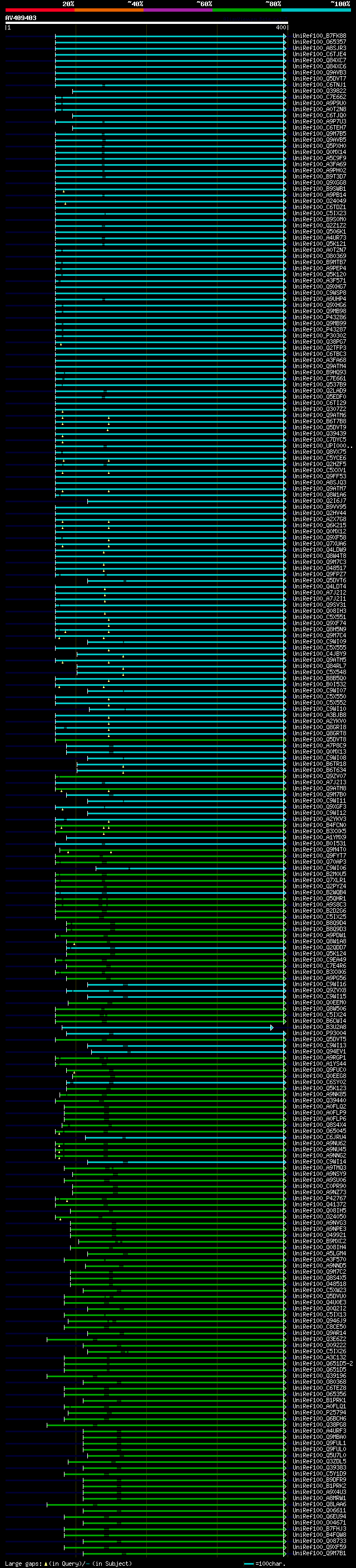Select hit label UniRef100_Q5DVT7

coord(319,78)
